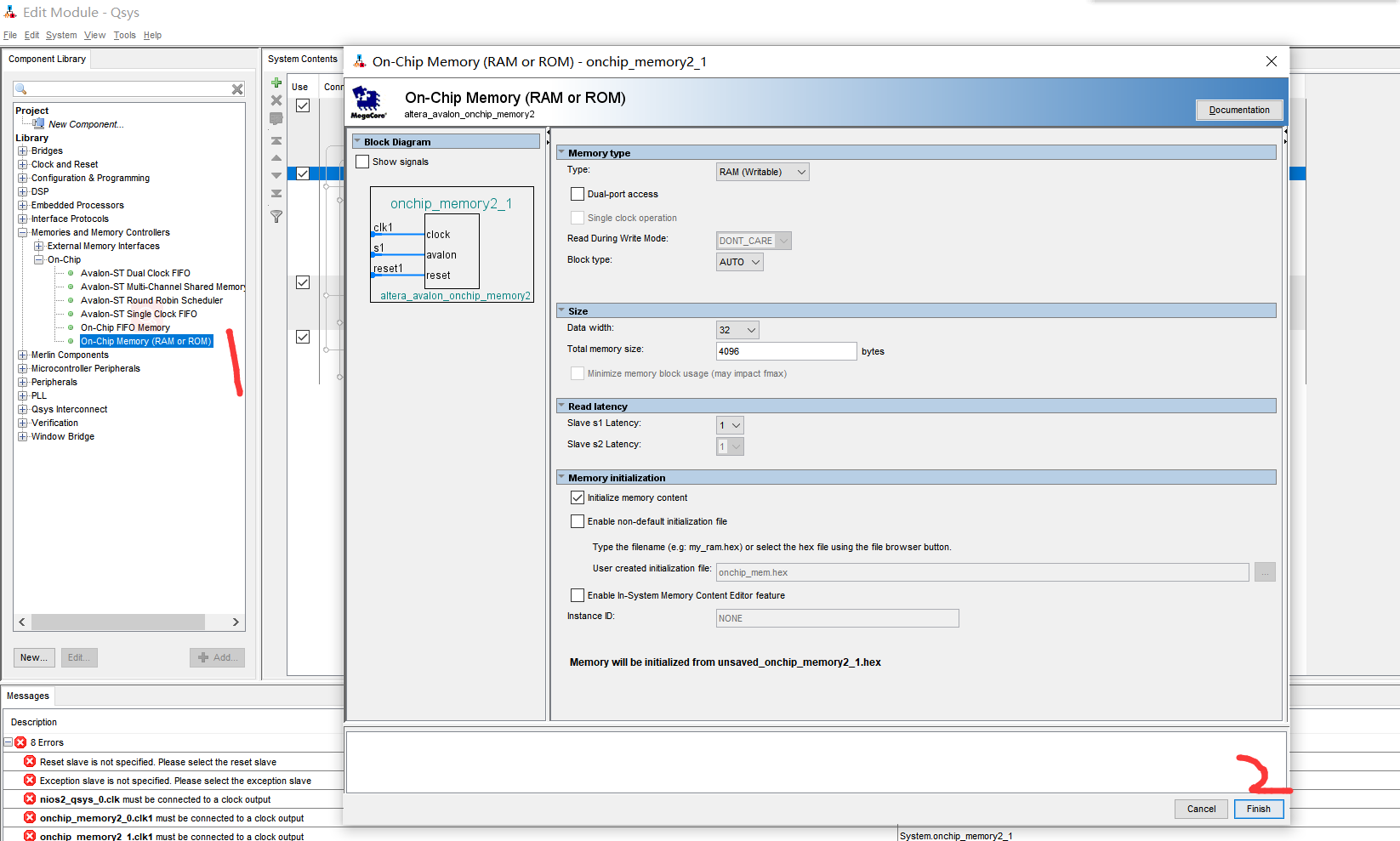Click the funnel filter icon
This screenshot has width=1400, height=841.
click(276, 217)
